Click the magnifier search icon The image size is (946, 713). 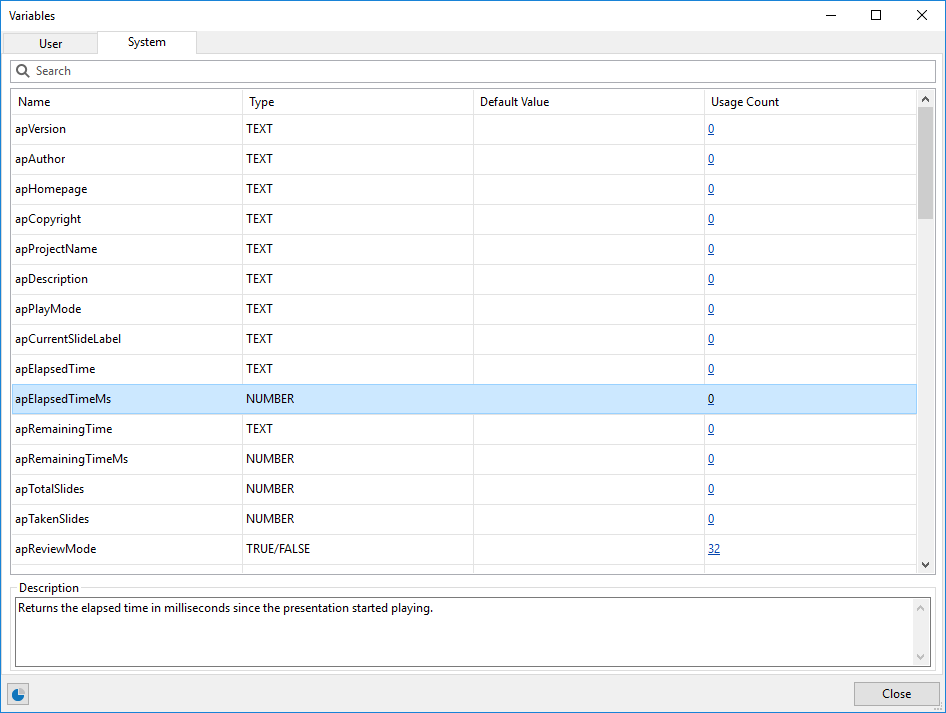coord(23,71)
